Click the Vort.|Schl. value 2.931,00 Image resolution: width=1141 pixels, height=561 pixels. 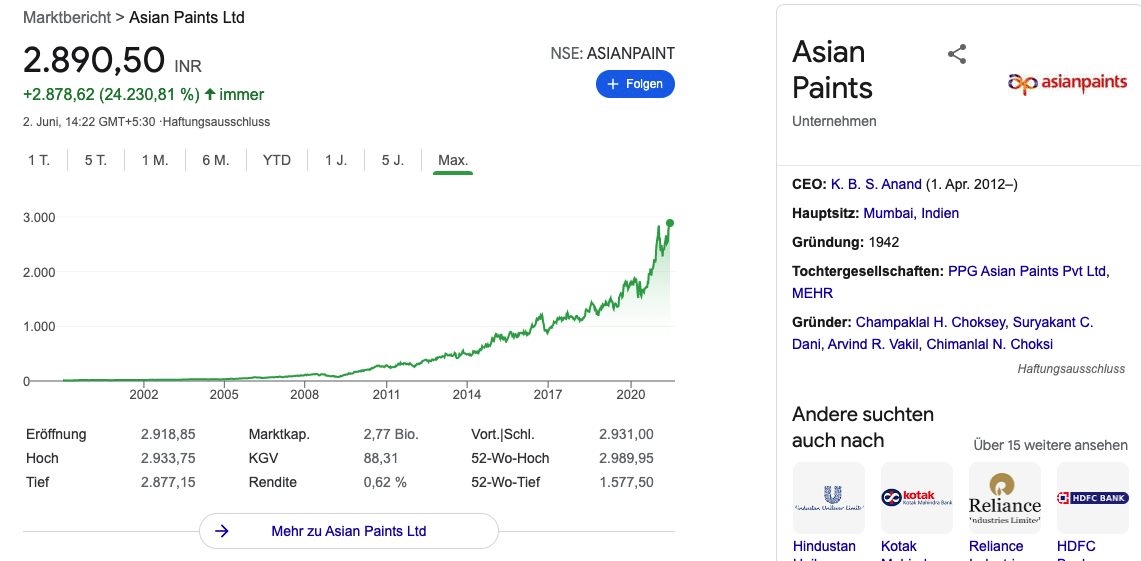point(626,434)
